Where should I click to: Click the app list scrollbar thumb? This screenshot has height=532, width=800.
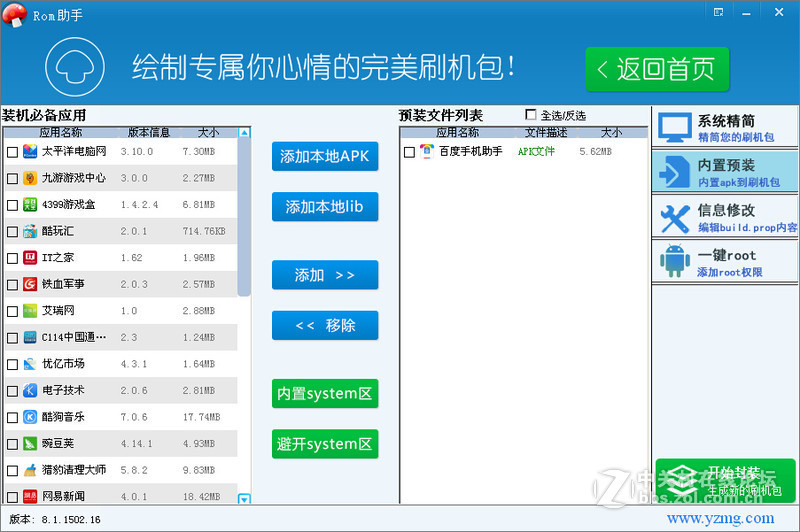[244, 217]
